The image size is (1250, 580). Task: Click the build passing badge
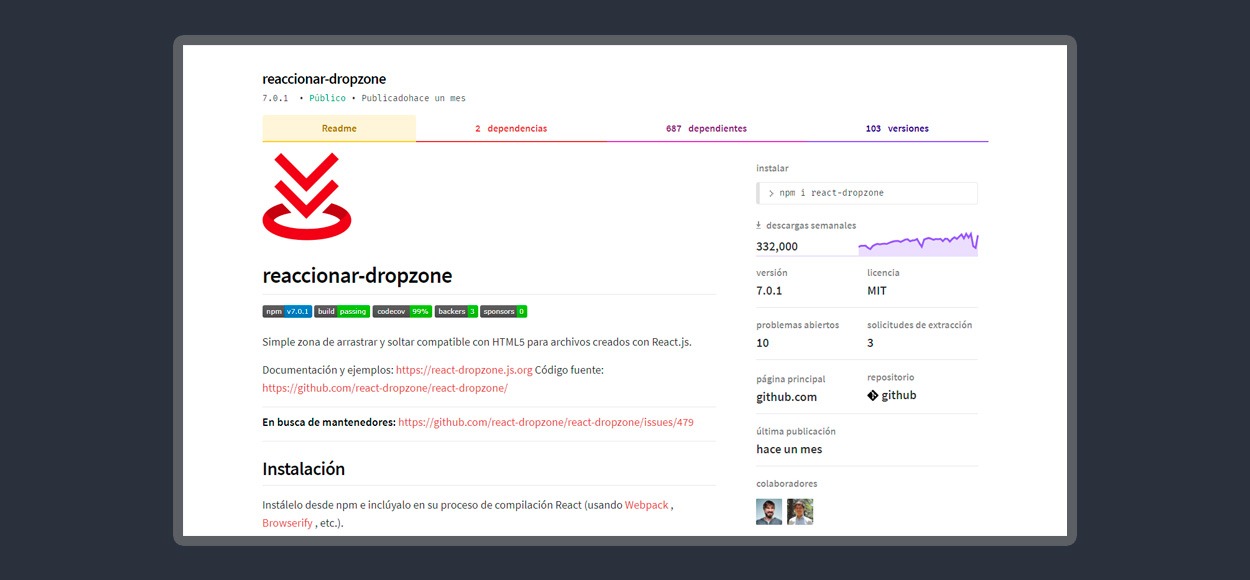point(342,312)
